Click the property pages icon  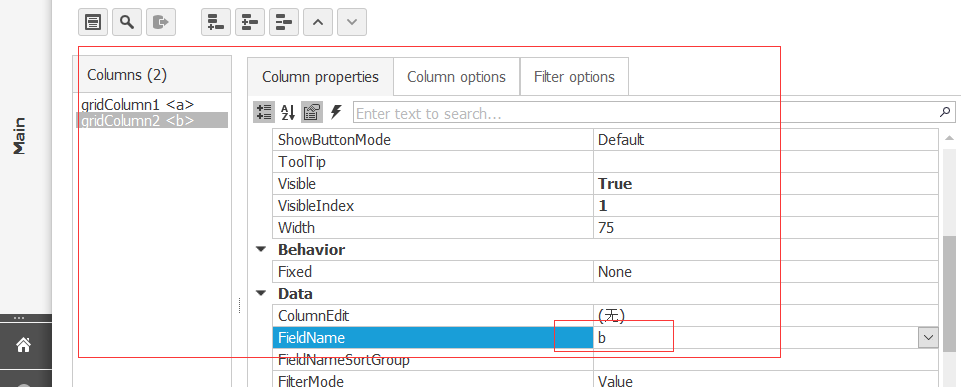[312, 112]
